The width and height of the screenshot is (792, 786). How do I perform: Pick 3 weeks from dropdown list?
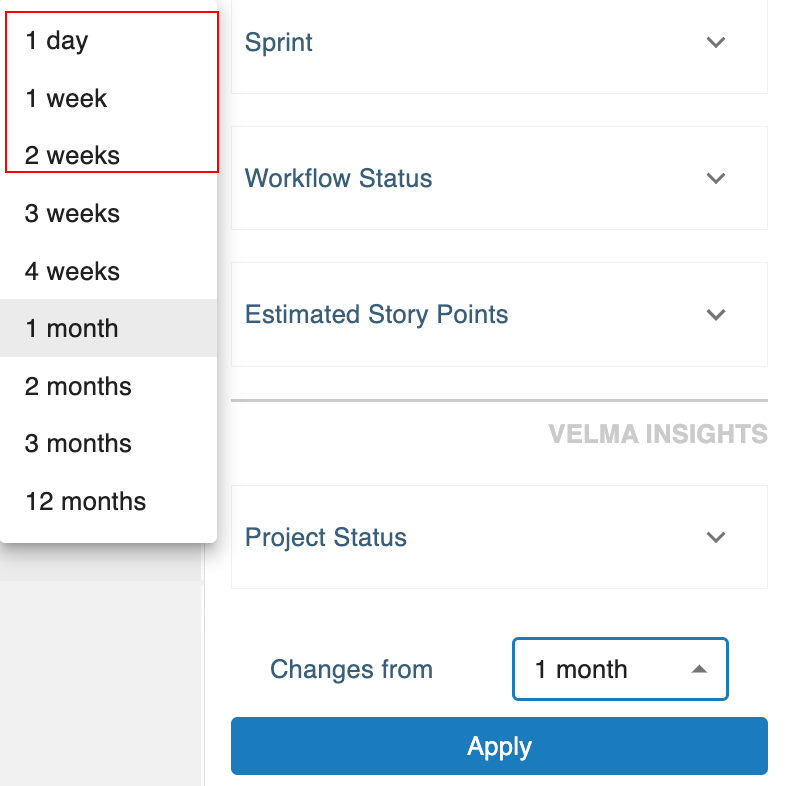coord(72,213)
